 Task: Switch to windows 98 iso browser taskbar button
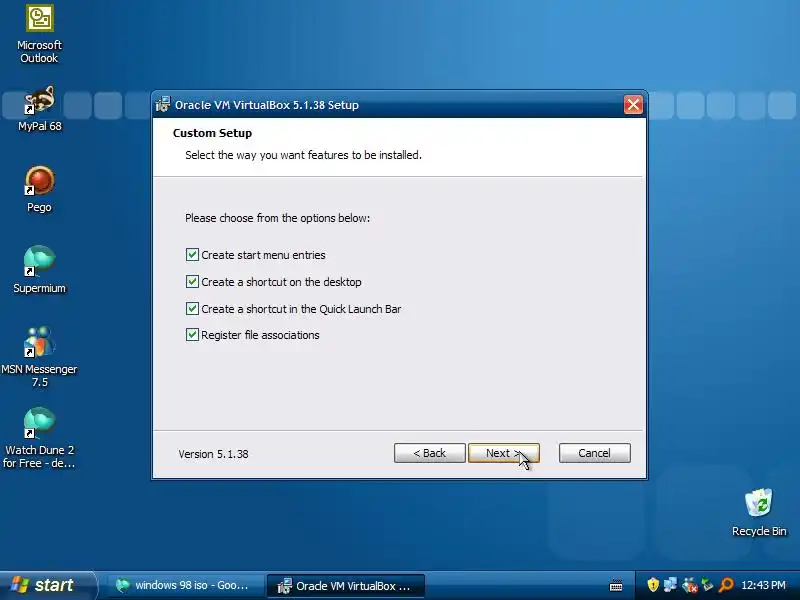pos(185,586)
